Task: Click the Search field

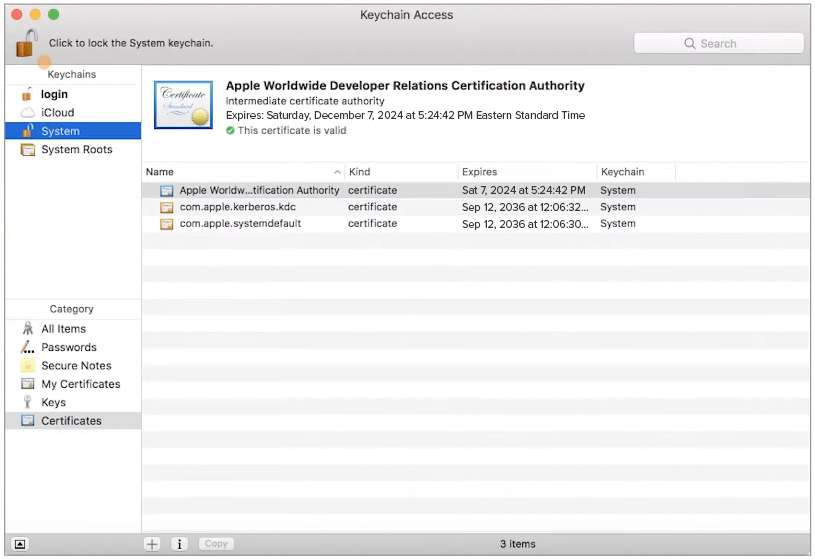Action: (718, 43)
